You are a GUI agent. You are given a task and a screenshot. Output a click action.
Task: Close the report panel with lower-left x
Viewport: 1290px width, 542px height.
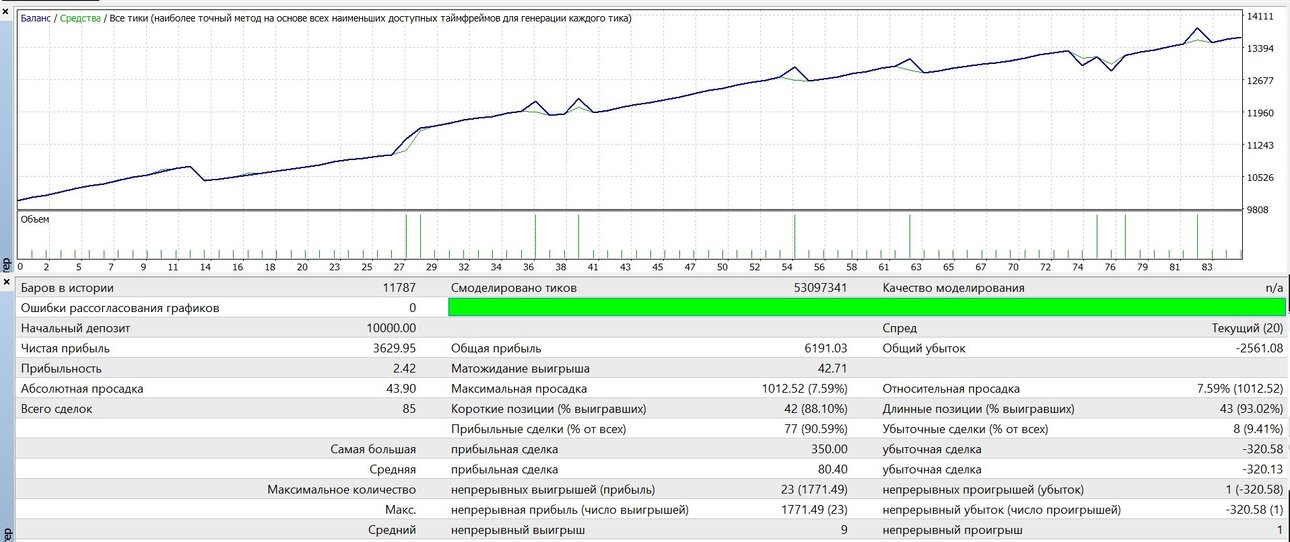4,282
